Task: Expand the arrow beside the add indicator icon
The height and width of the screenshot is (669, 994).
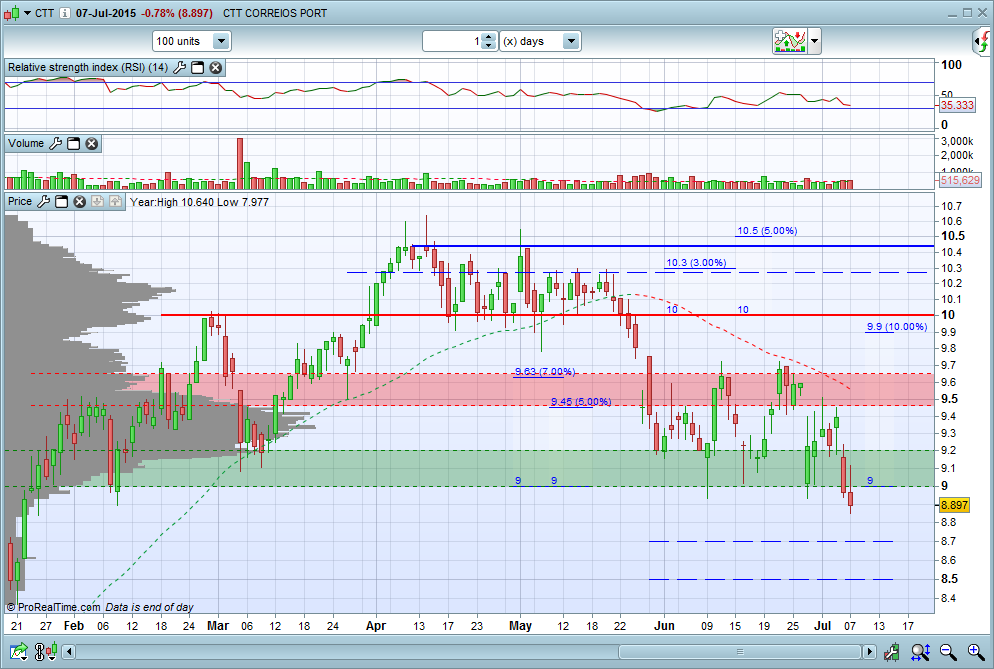Action: click(815, 42)
